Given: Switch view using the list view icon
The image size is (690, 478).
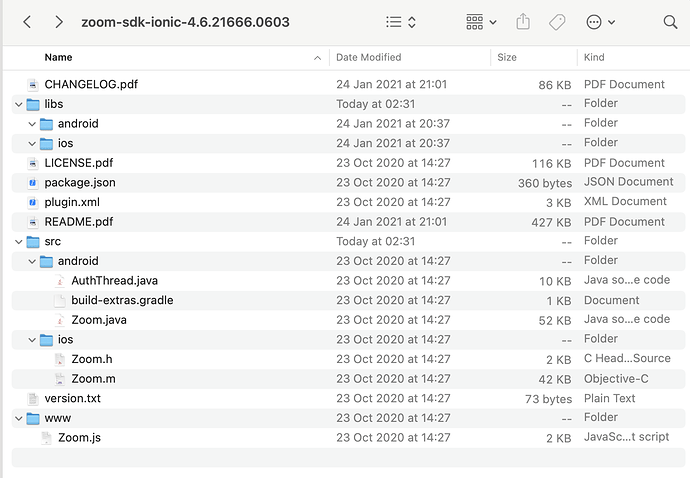Looking at the screenshot, I should point(394,22).
